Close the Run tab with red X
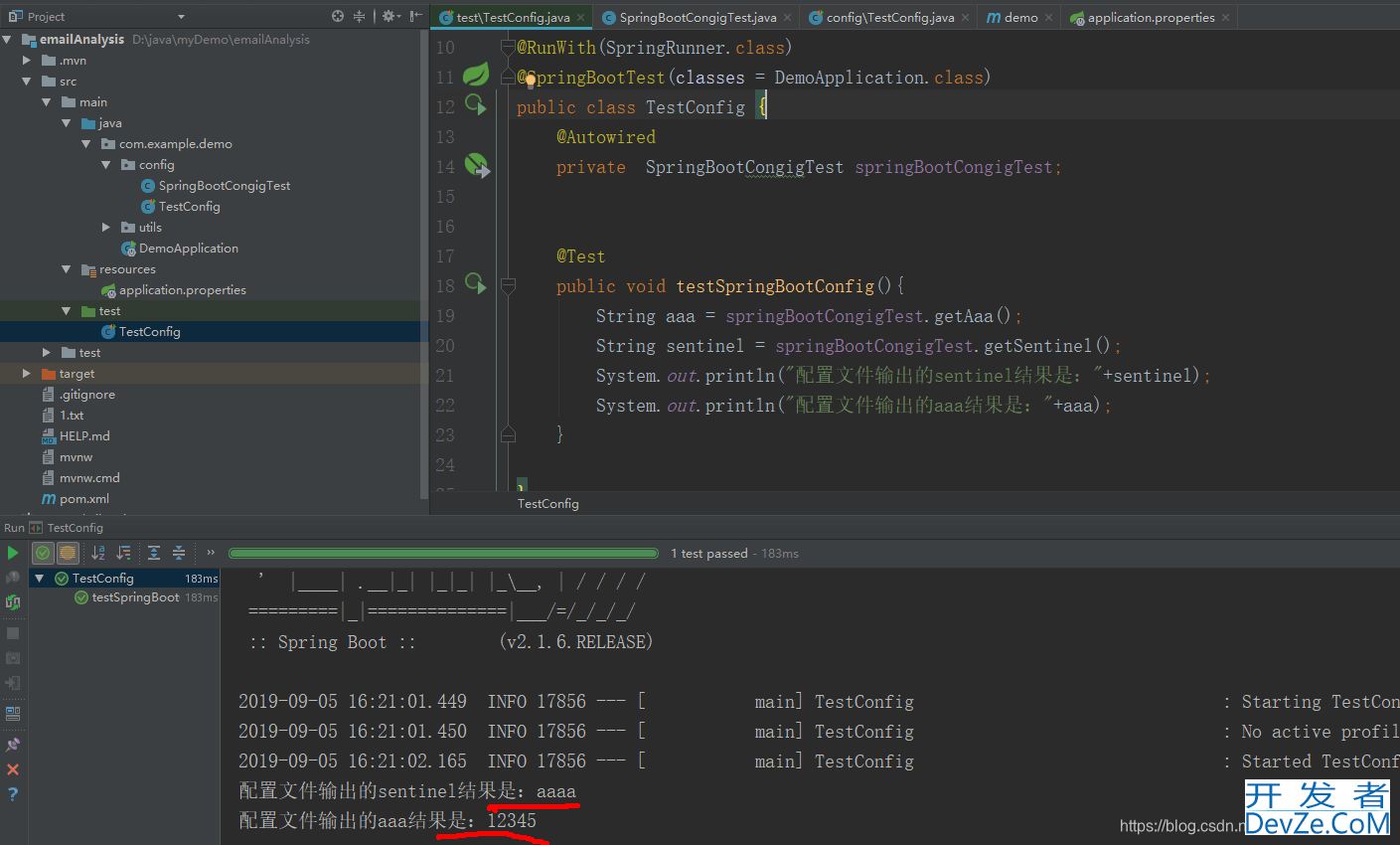Image resolution: width=1400 pixels, height=845 pixels. point(12,769)
